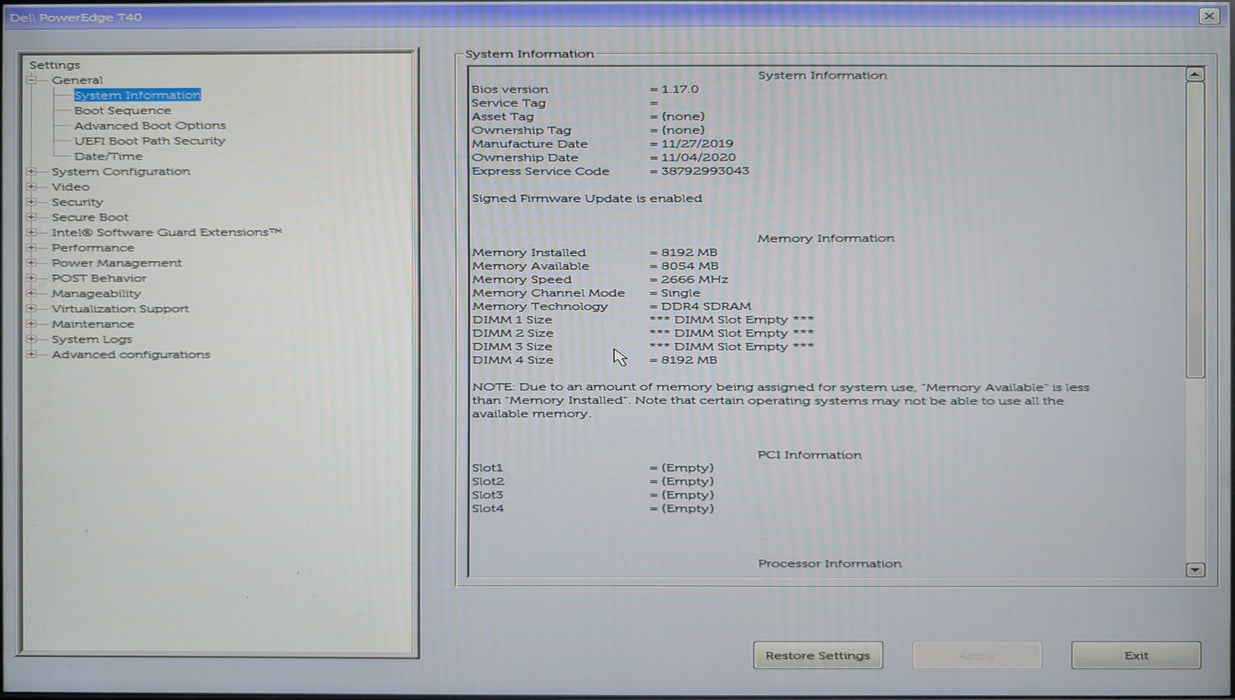Expand the Video node

point(32,187)
